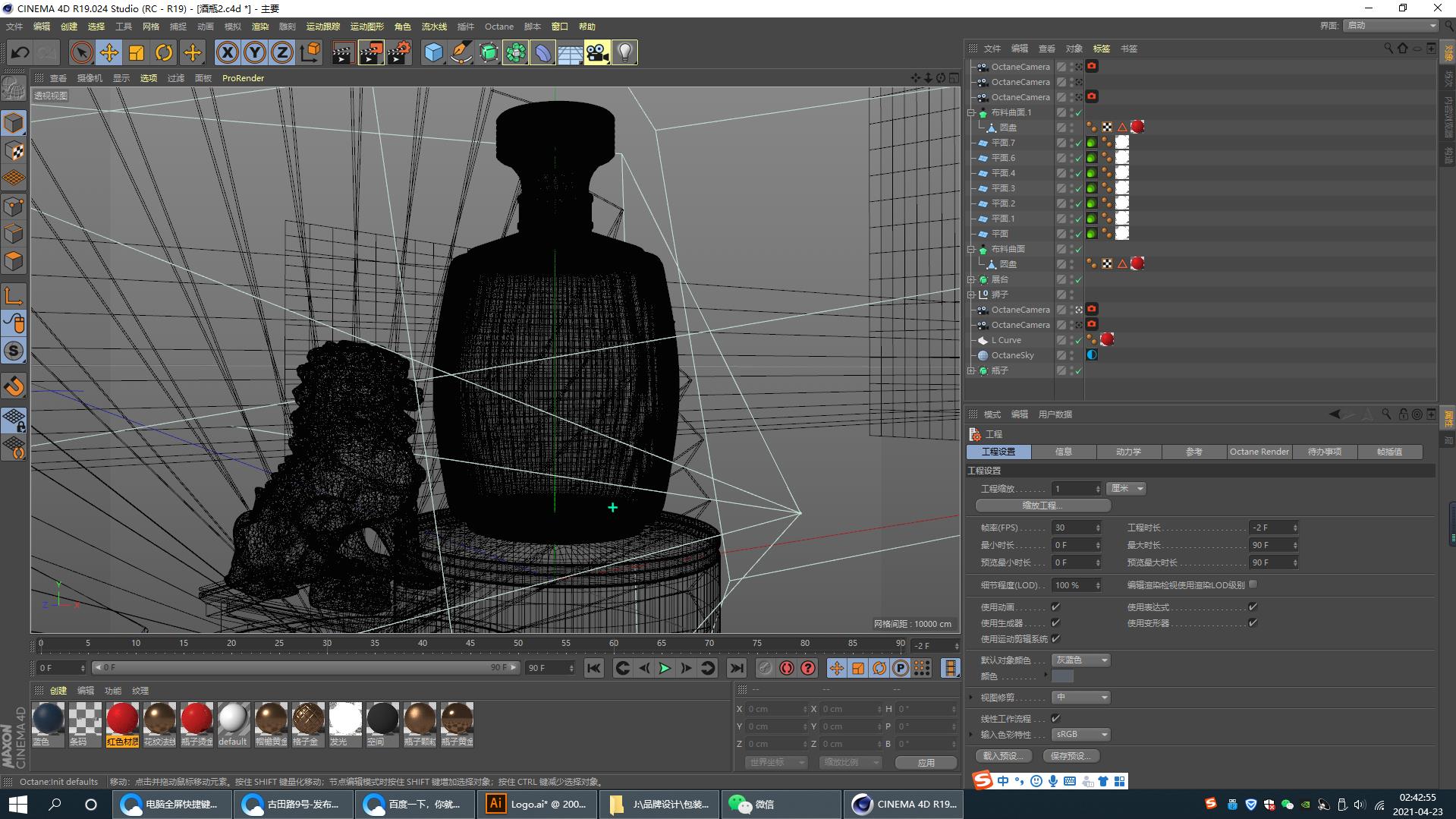The image size is (1456, 819).
Task: Add a floor environment object
Action: 570,52
